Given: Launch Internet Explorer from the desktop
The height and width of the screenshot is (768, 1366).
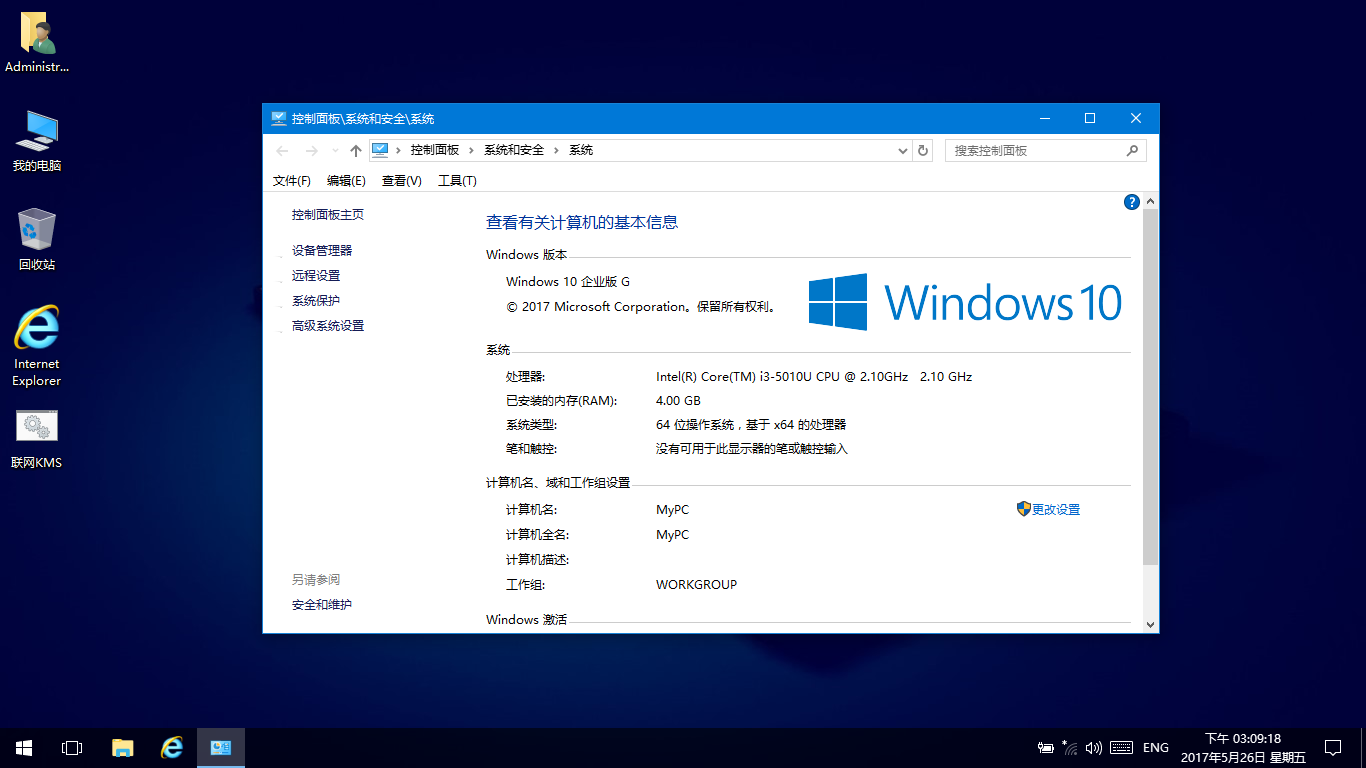Looking at the screenshot, I should pos(37,345).
